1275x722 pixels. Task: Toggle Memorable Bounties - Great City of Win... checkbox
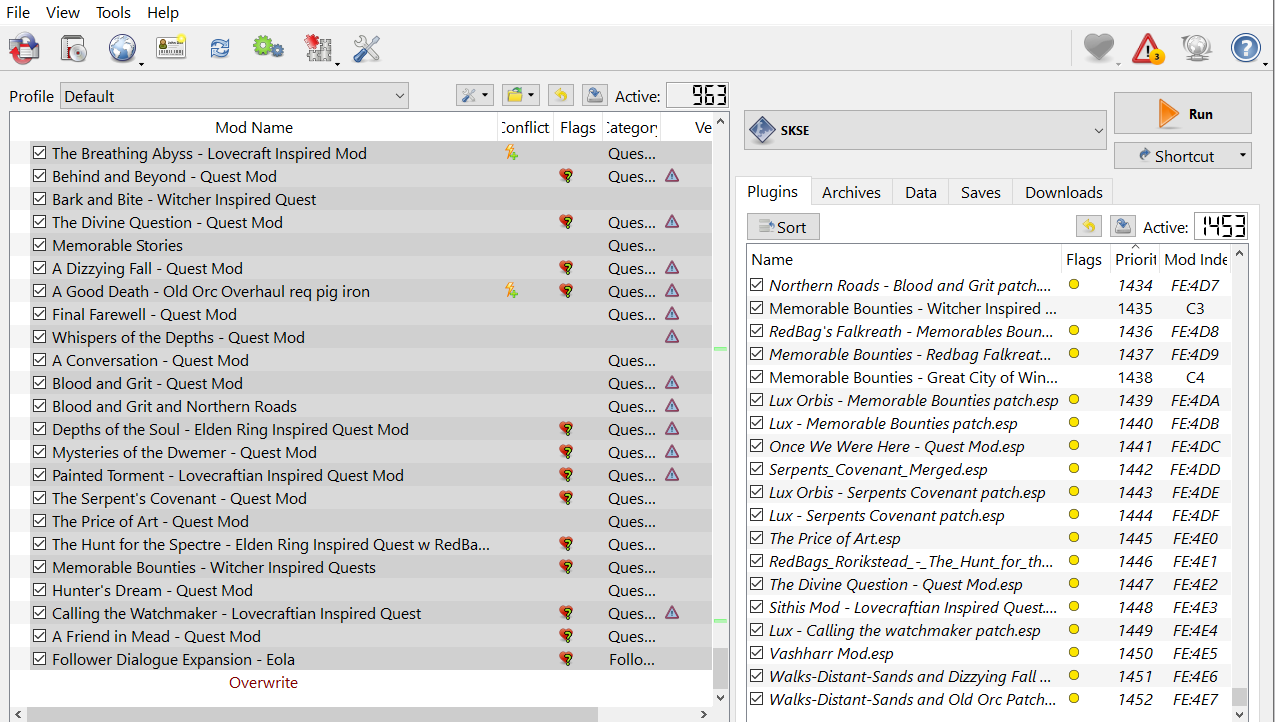point(757,377)
